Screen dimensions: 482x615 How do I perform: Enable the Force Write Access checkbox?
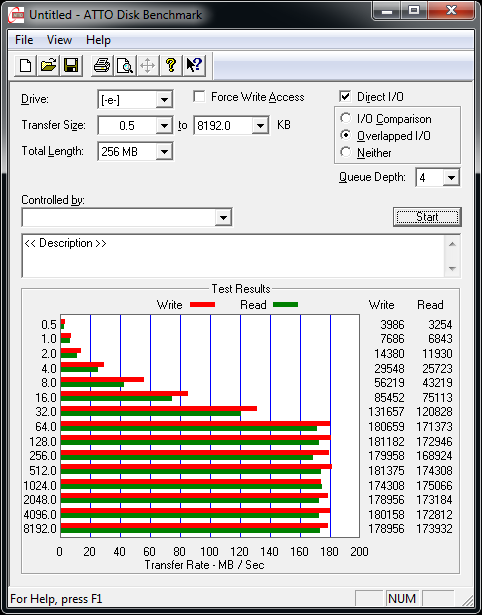[199, 96]
